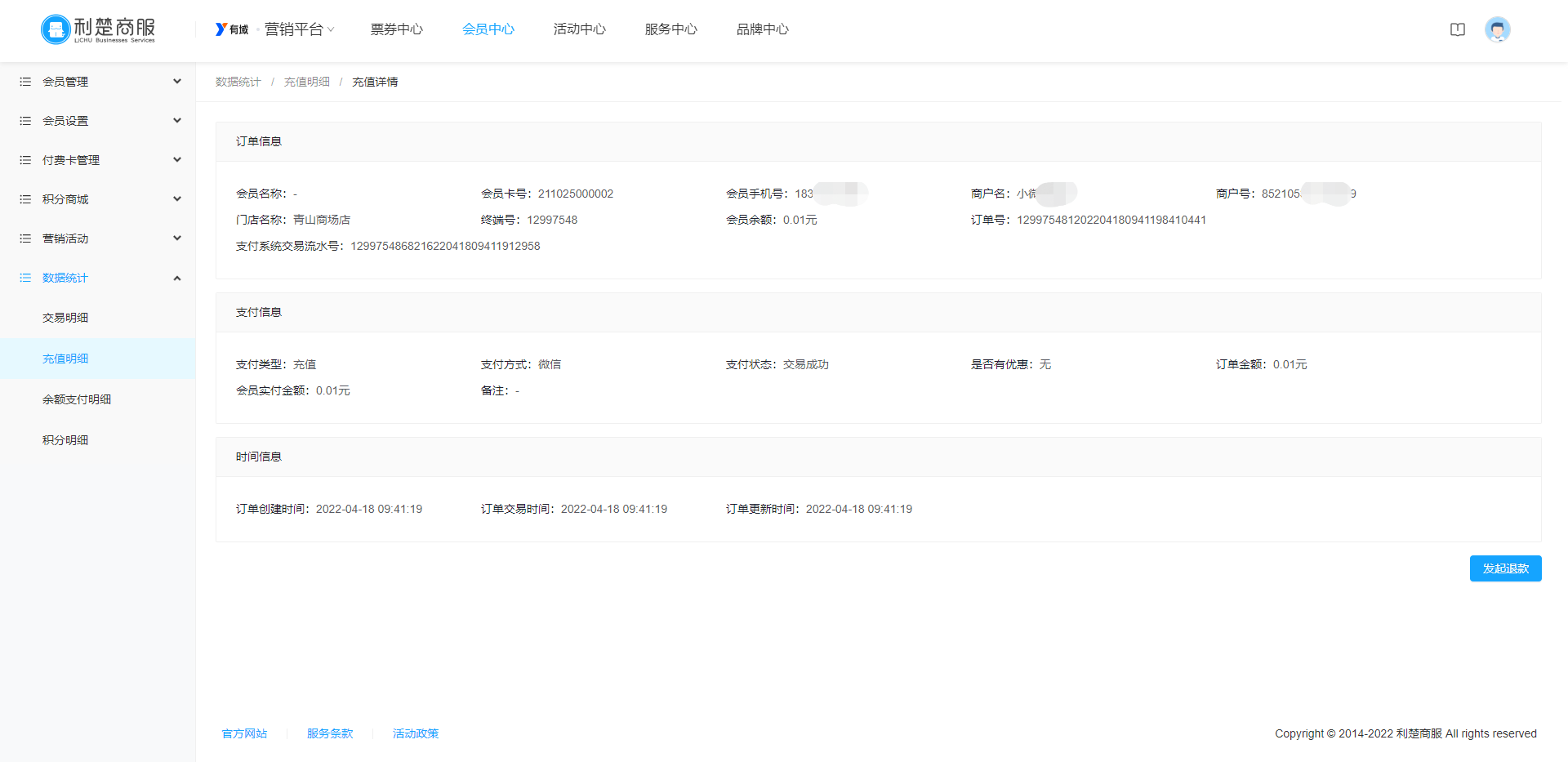Click the list icon beside 会员管理

(25, 82)
